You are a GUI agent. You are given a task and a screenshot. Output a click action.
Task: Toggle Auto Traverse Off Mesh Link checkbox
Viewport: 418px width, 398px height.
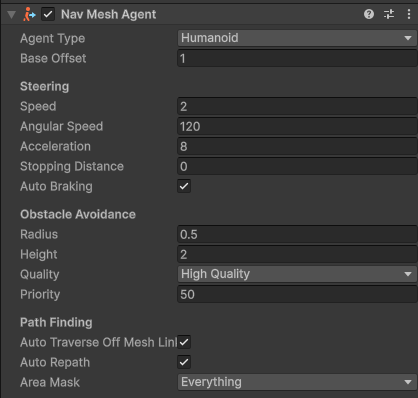click(184, 342)
